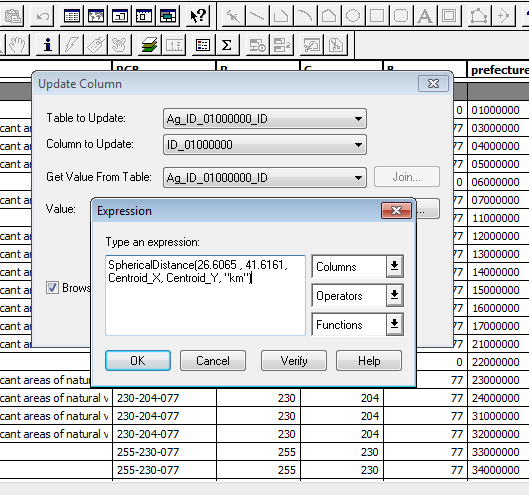Screen dimensions: 529x495
Task: Open the Get Value From Table dropdown
Action: [x=265, y=177]
